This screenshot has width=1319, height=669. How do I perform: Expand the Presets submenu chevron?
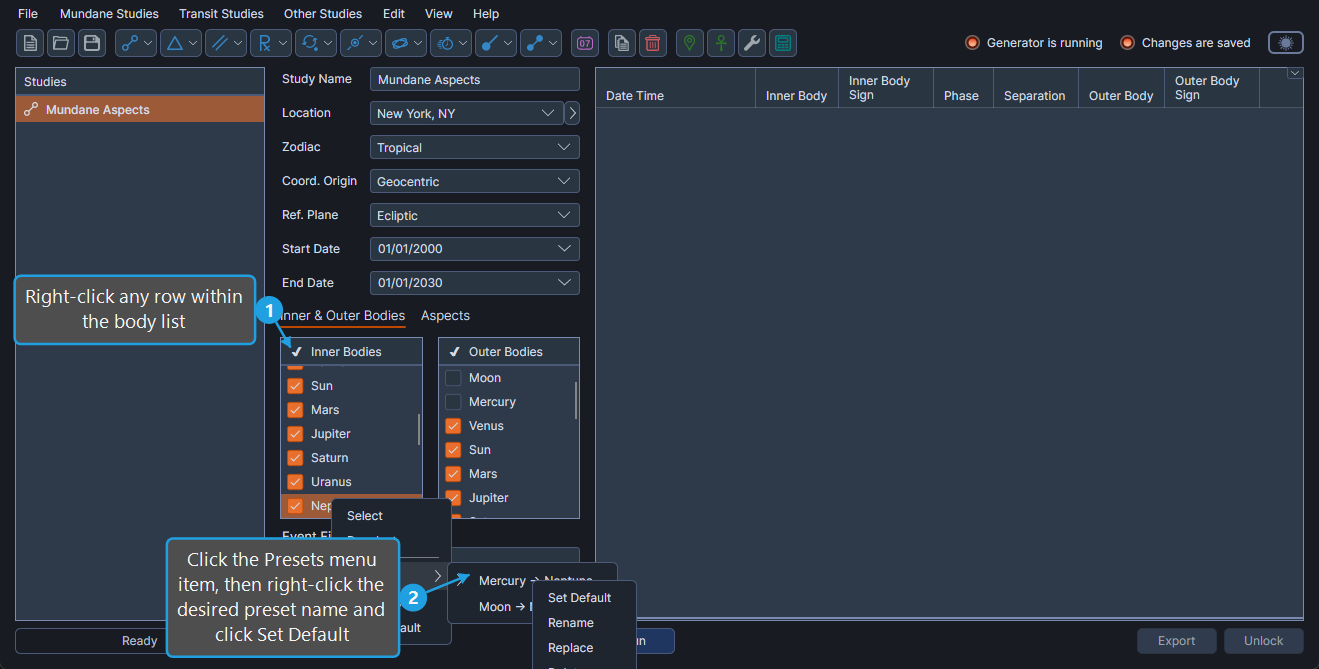[x=437, y=575]
